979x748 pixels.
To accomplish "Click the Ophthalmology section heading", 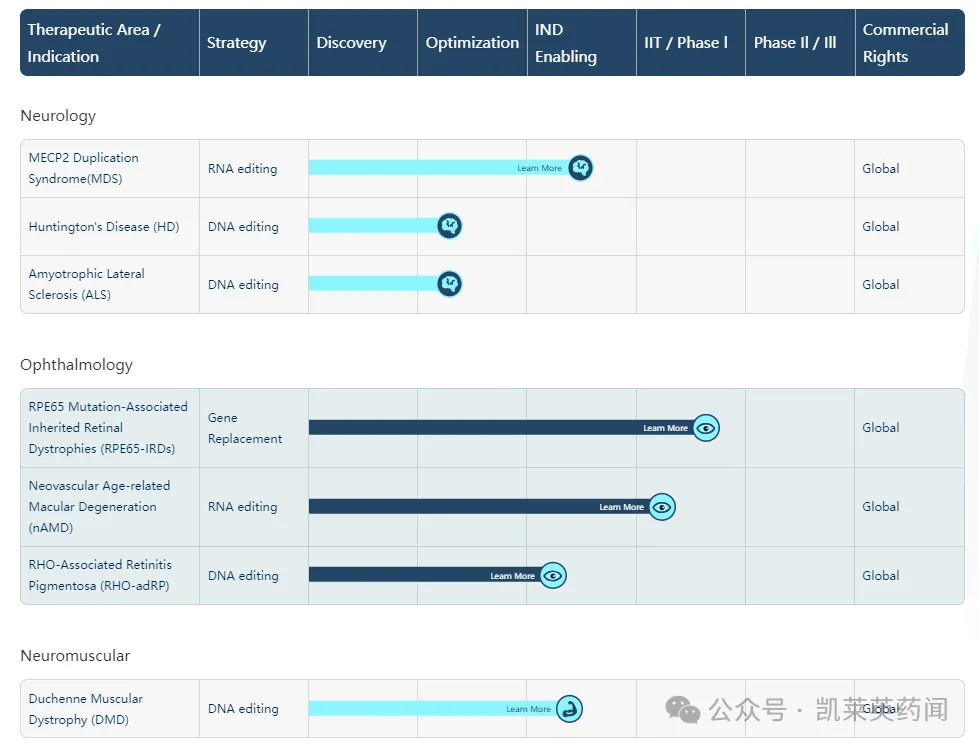I will coord(76,365).
